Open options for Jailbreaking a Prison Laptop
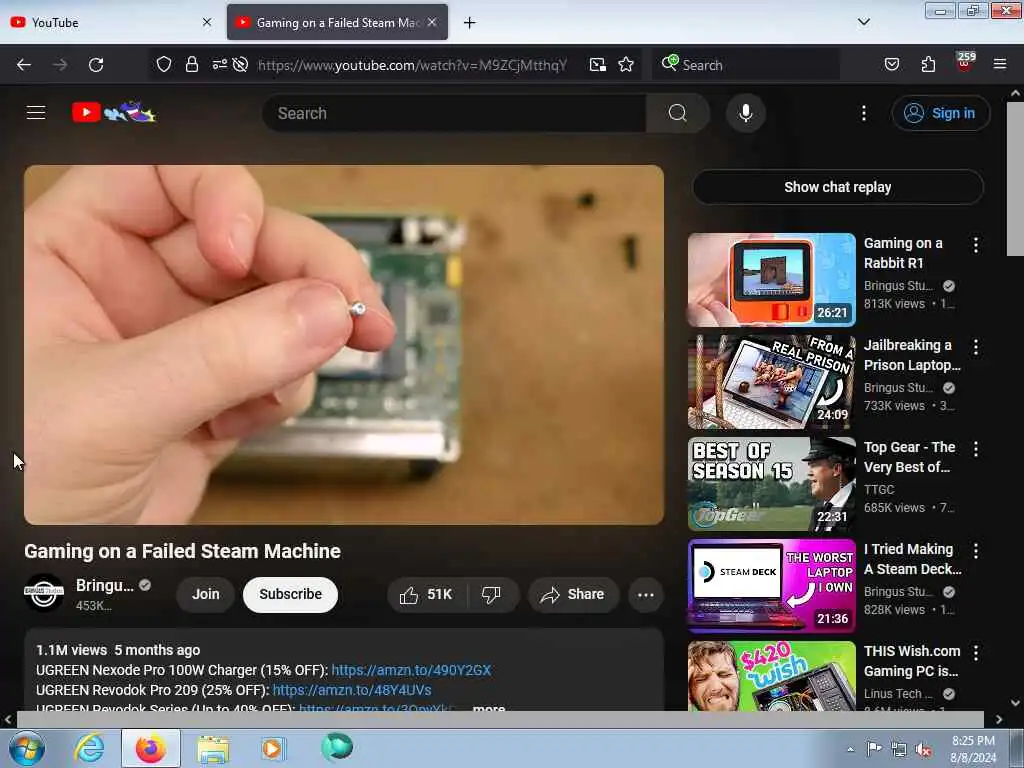The height and width of the screenshot is (768, 1024). 976,347
